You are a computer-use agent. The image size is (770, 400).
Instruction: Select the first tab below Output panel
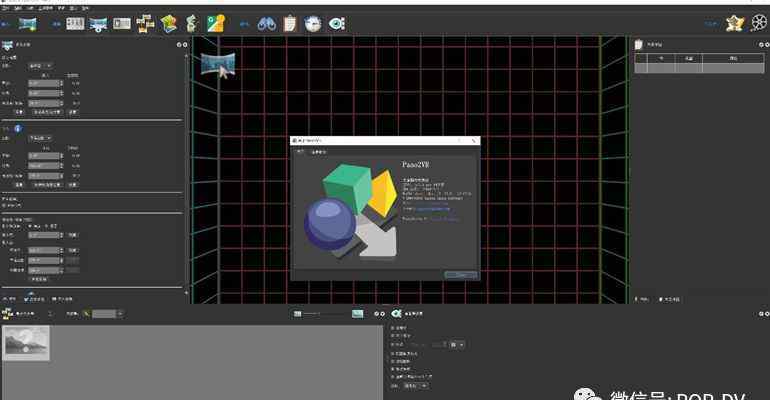click(642, 299)
